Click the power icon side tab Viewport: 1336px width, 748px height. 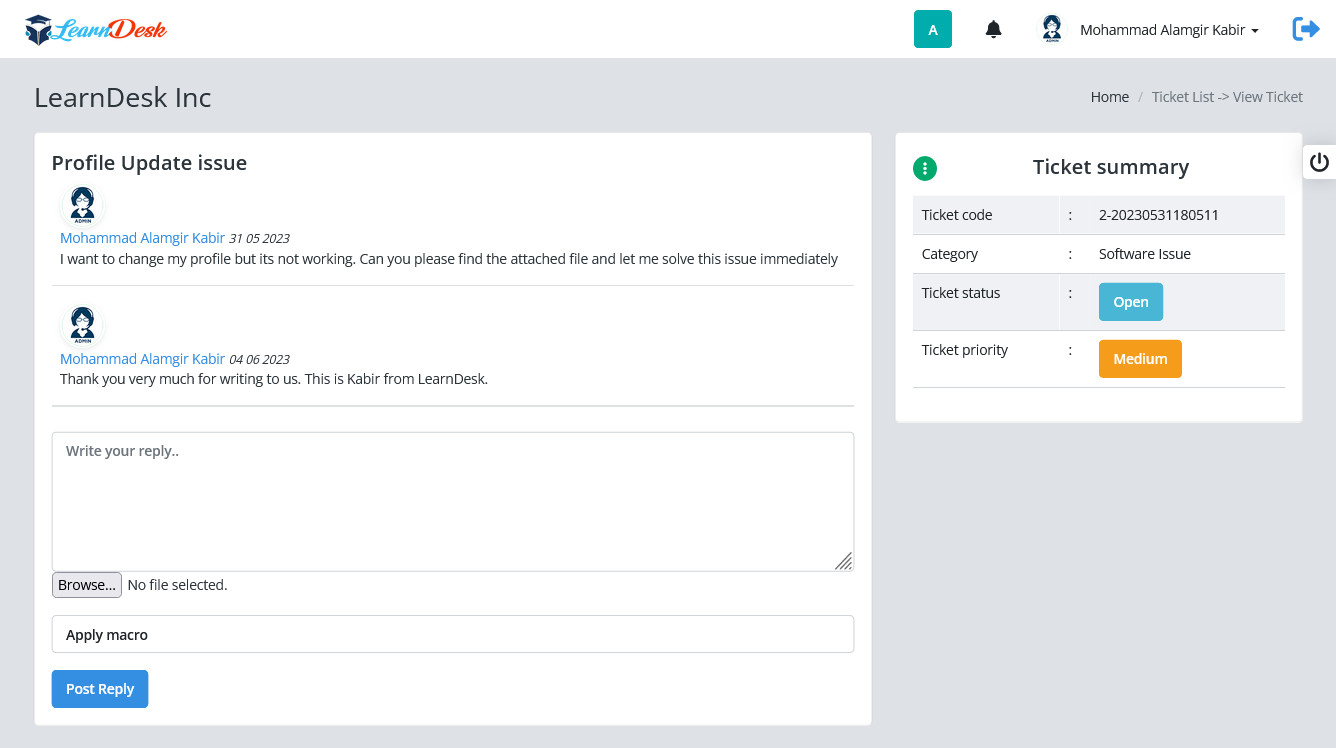tap(1319, 162)
